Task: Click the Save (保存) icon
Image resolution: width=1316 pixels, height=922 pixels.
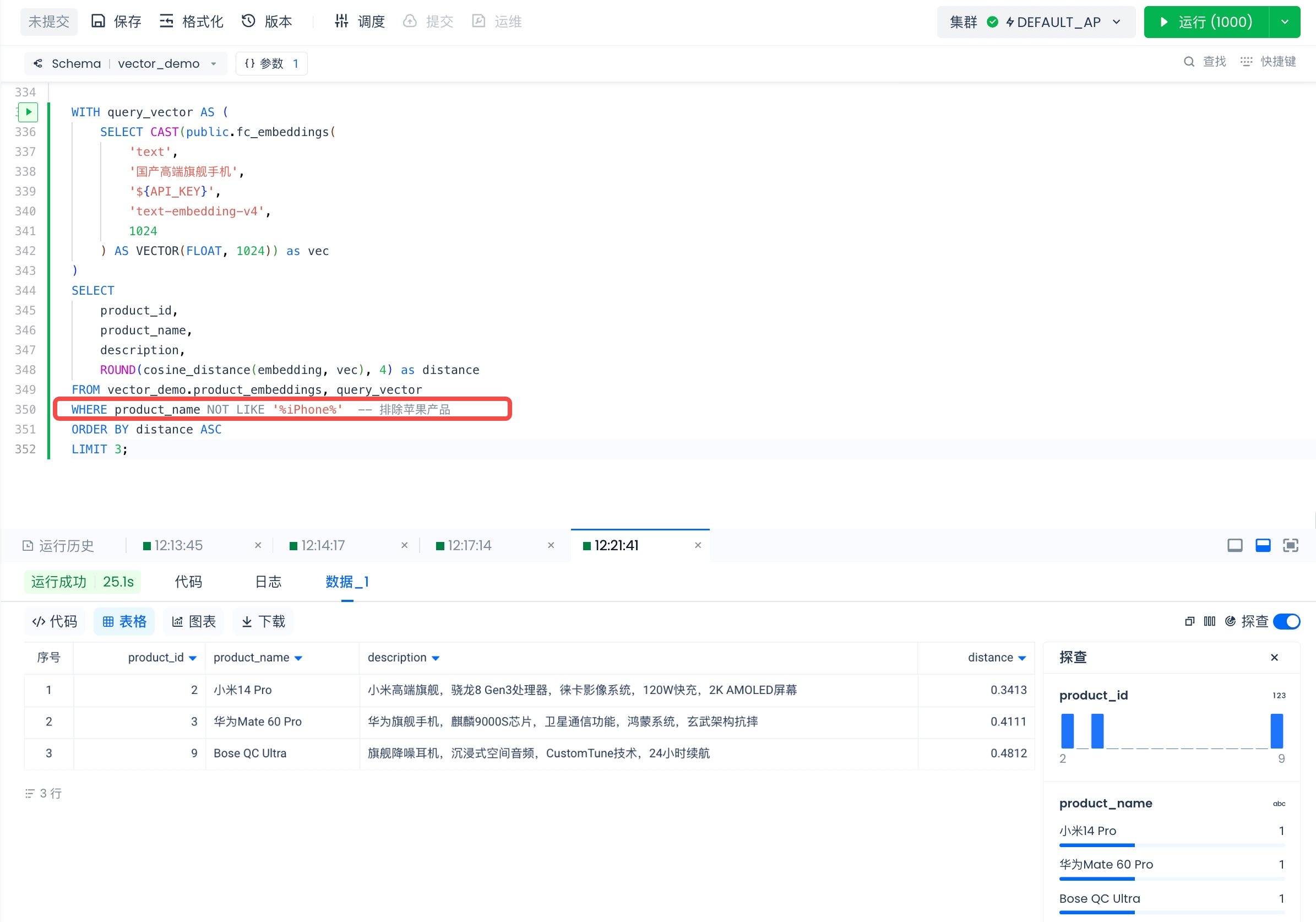Action: point(98,21)
